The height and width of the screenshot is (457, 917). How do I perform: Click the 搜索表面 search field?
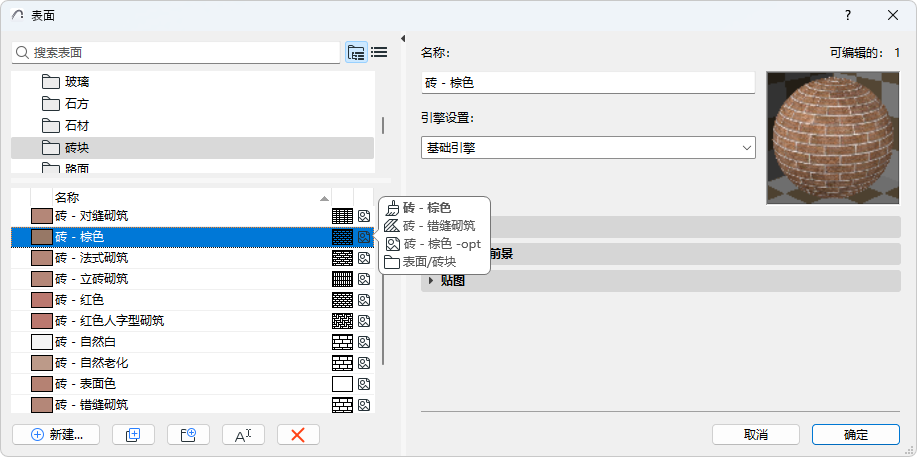[175, 53]
